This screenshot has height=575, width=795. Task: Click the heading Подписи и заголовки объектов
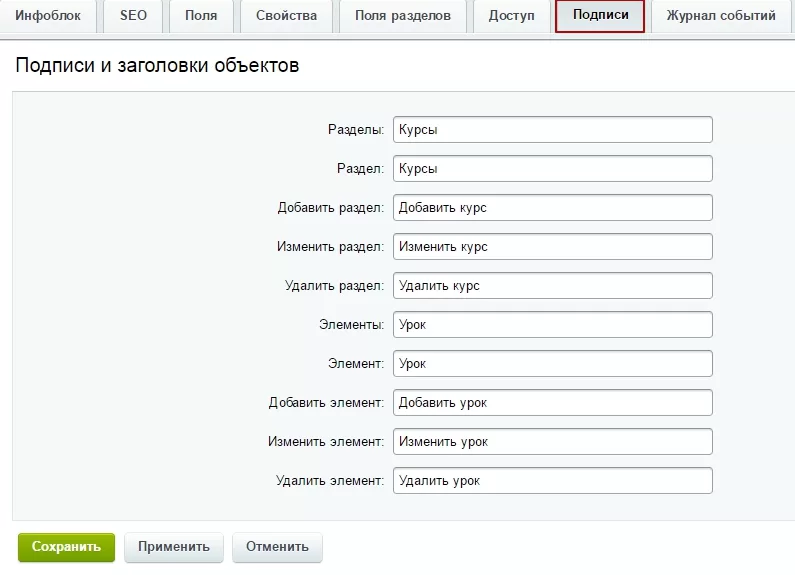click(x=157, y=65)
